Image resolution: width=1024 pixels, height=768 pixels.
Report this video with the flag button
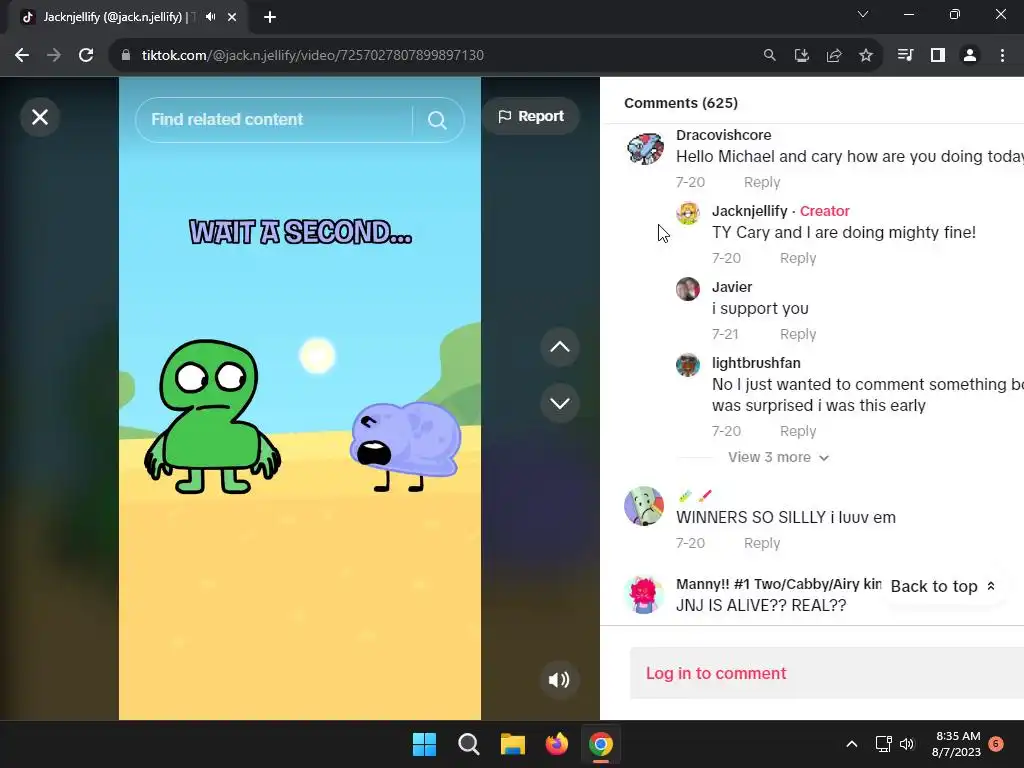[x=531, y=116]
